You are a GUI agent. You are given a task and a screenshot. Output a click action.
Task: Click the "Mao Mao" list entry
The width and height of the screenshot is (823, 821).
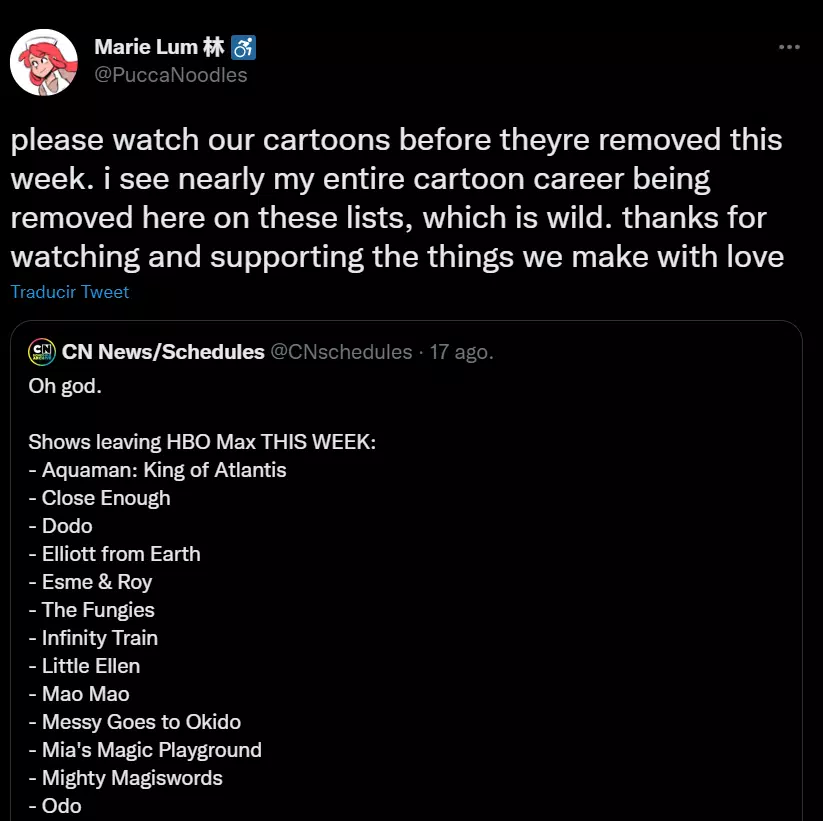pyautogui.click(x=85, y=694)
